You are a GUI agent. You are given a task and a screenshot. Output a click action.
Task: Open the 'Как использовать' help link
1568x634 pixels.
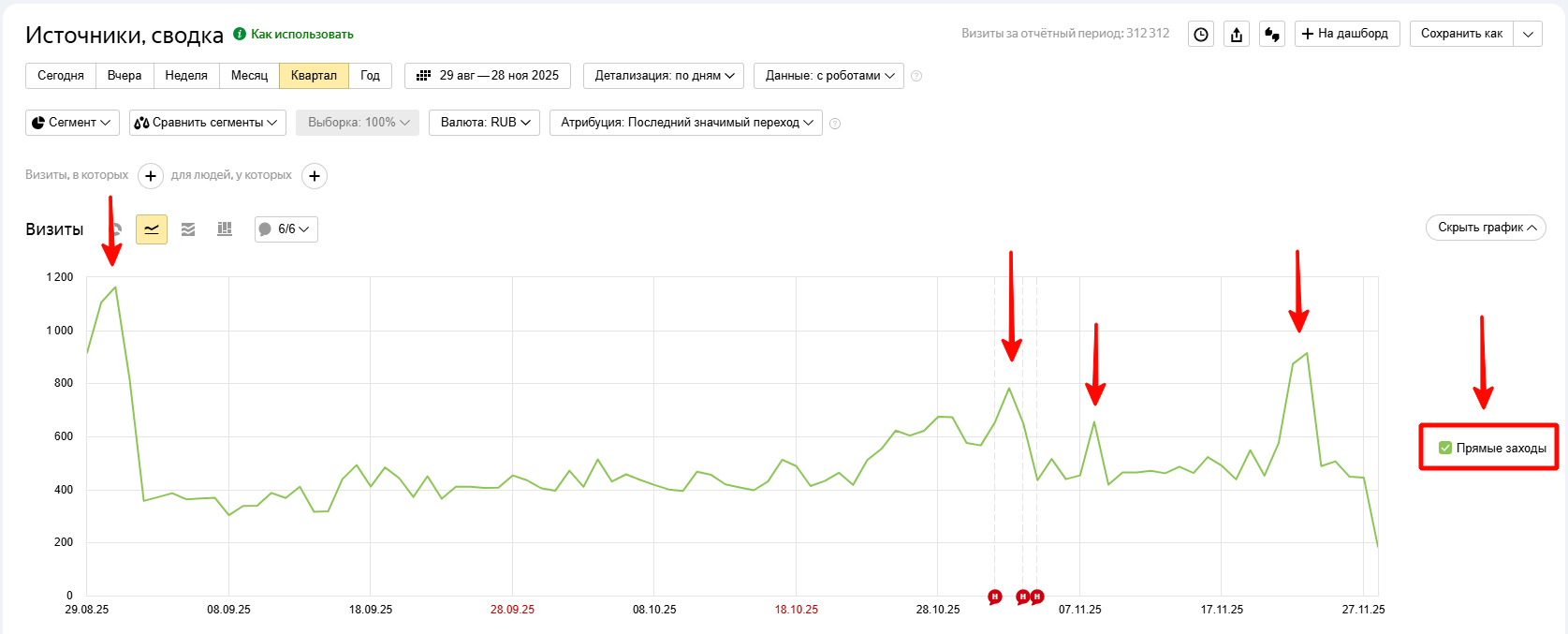click(301, 35)
